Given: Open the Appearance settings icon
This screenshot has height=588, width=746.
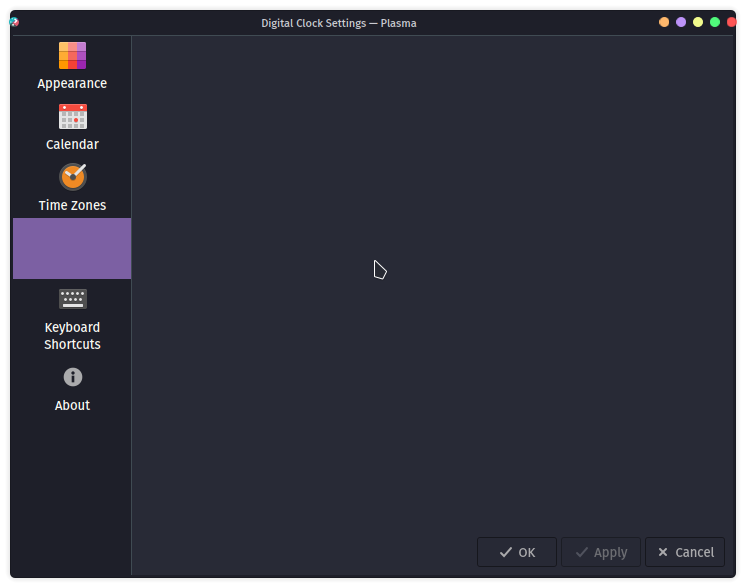Looking at the screenshot, I should [72, 55].
